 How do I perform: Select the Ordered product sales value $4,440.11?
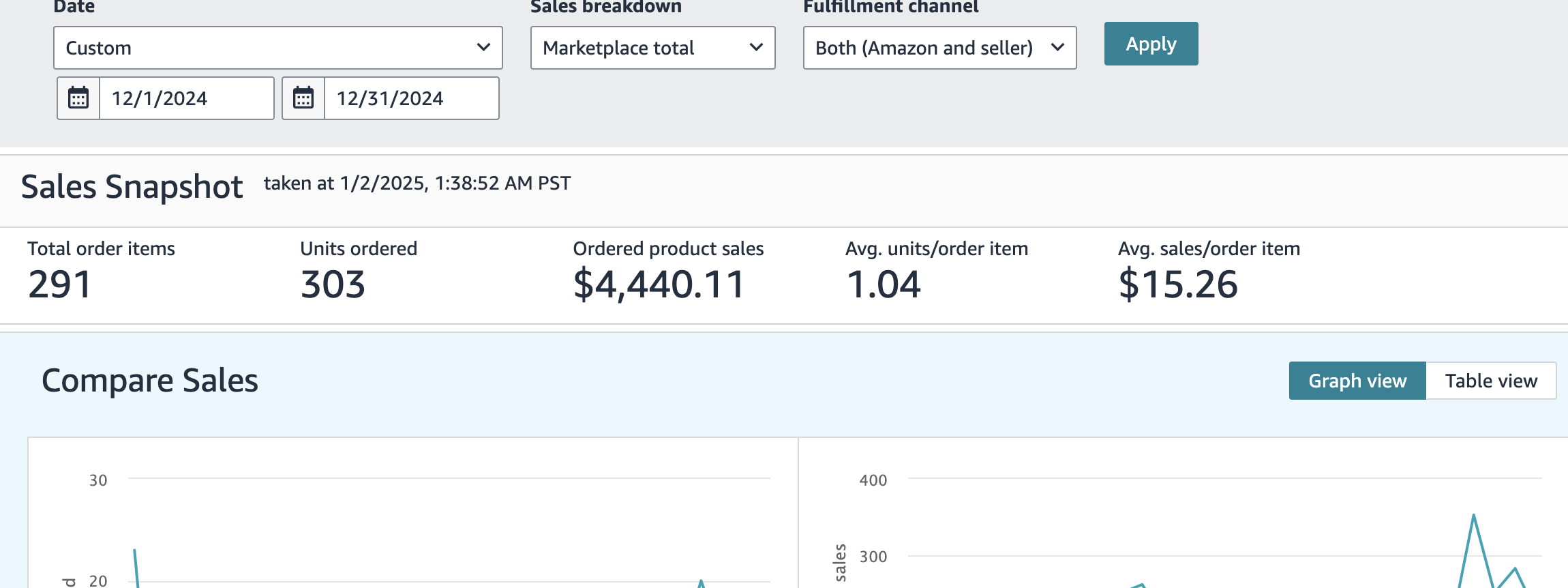point(659,284)
